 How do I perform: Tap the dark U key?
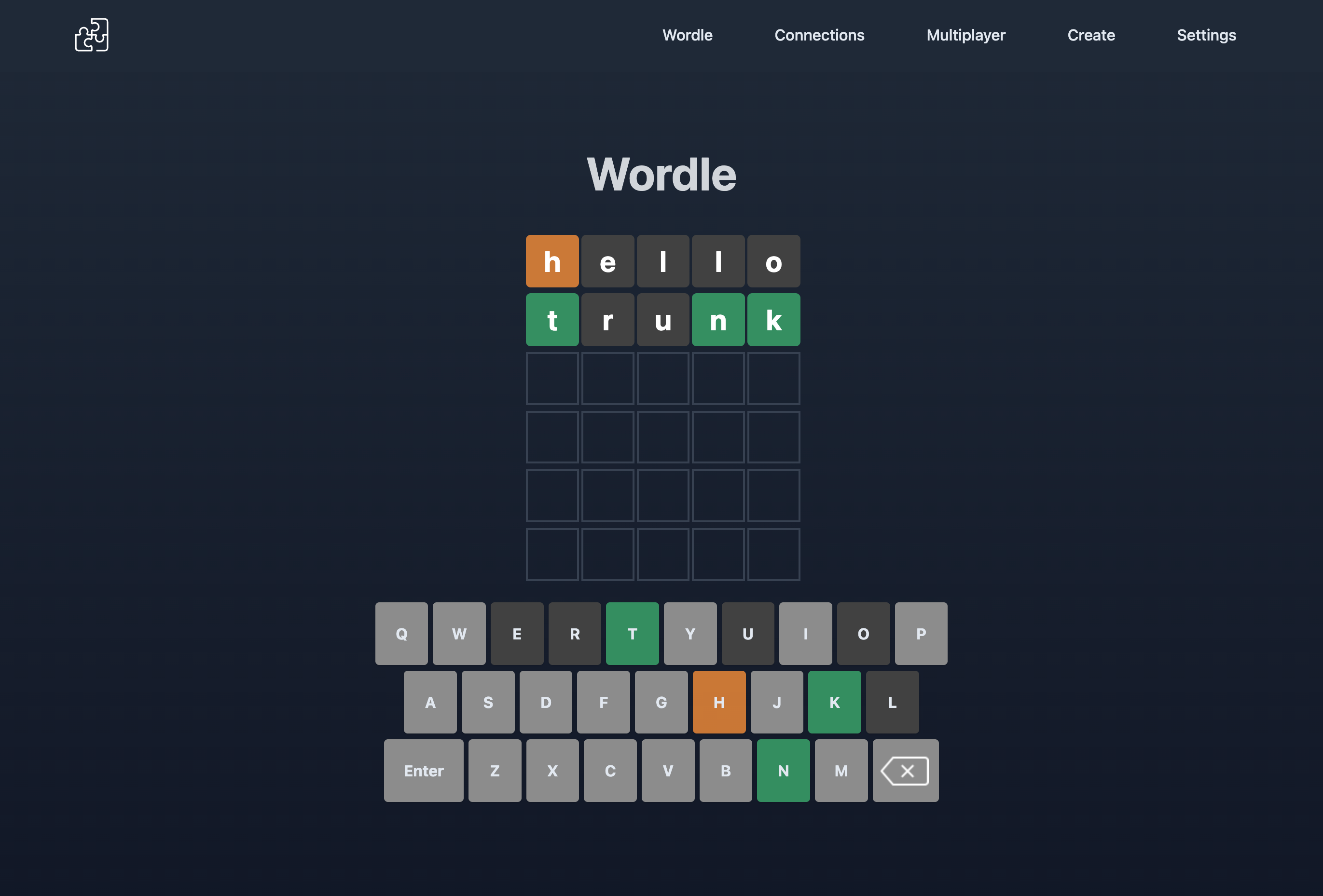point(748,633)
